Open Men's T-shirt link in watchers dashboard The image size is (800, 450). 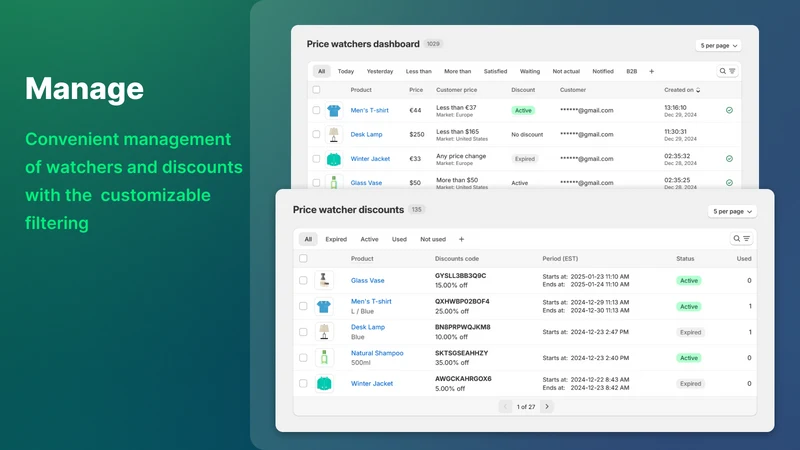369,110
